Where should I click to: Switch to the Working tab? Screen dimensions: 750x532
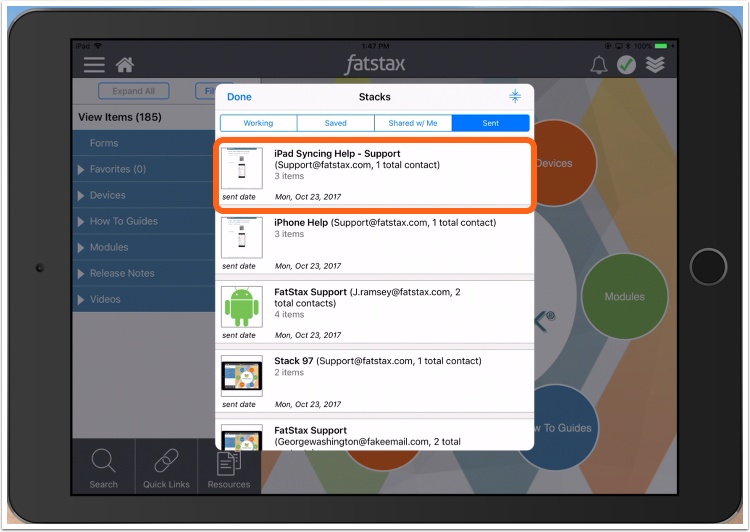coord(258,123)
